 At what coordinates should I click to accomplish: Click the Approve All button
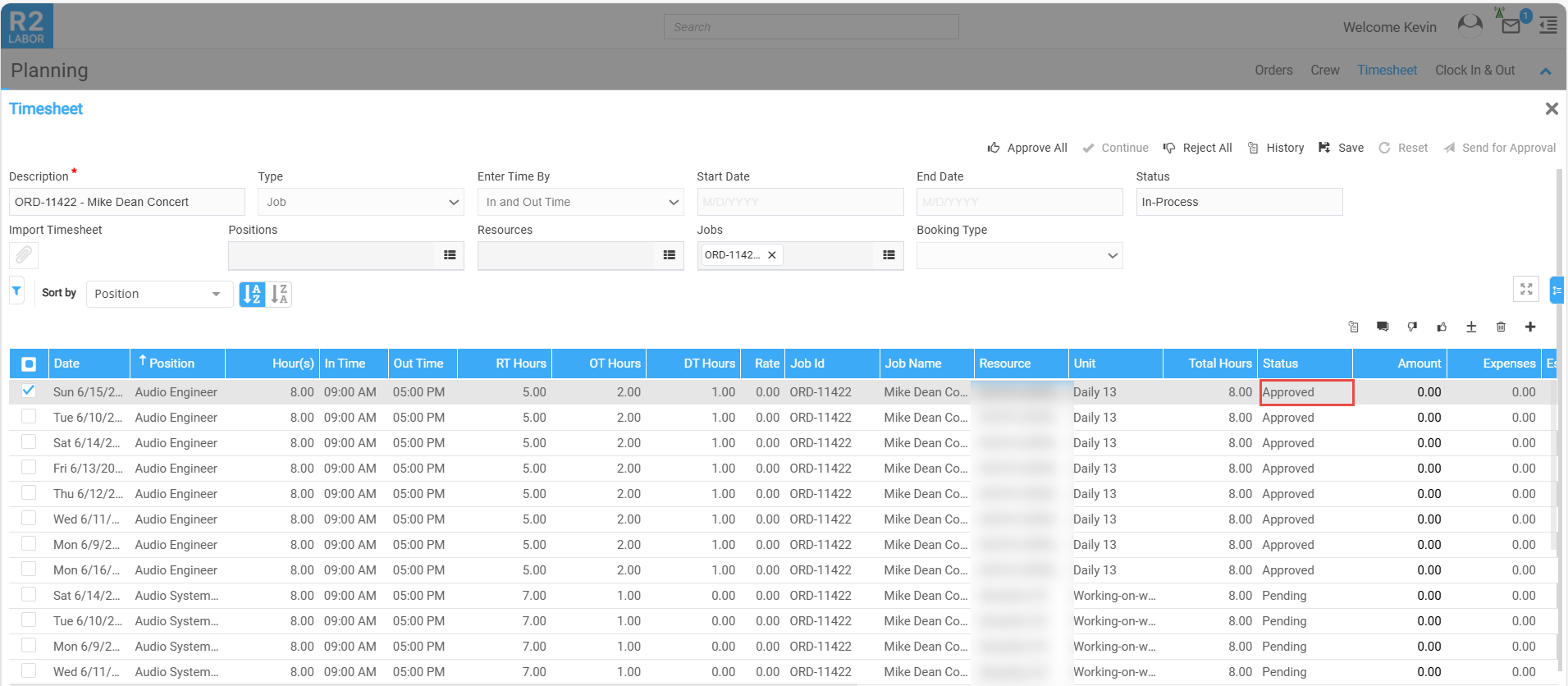1027,148
